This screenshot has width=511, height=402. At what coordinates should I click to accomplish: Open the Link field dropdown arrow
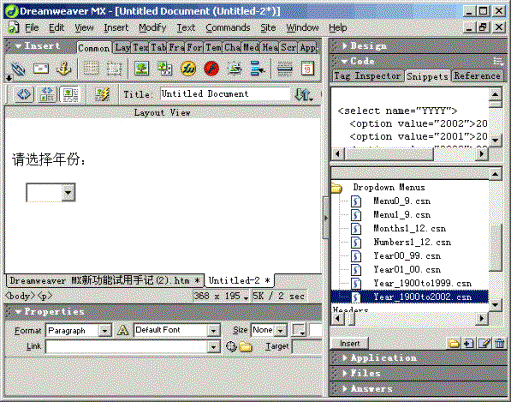(213, 347)
